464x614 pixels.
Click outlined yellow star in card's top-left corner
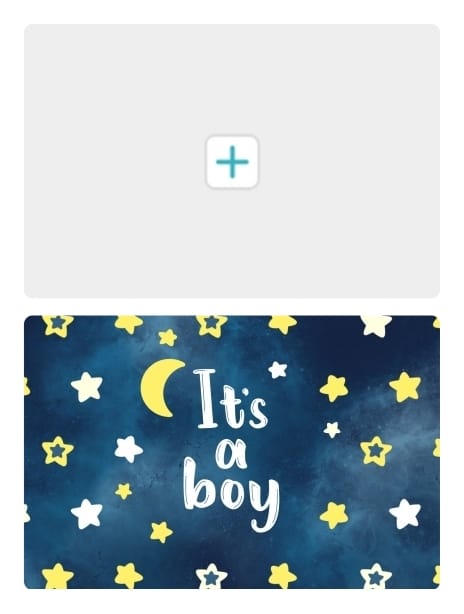58,325
